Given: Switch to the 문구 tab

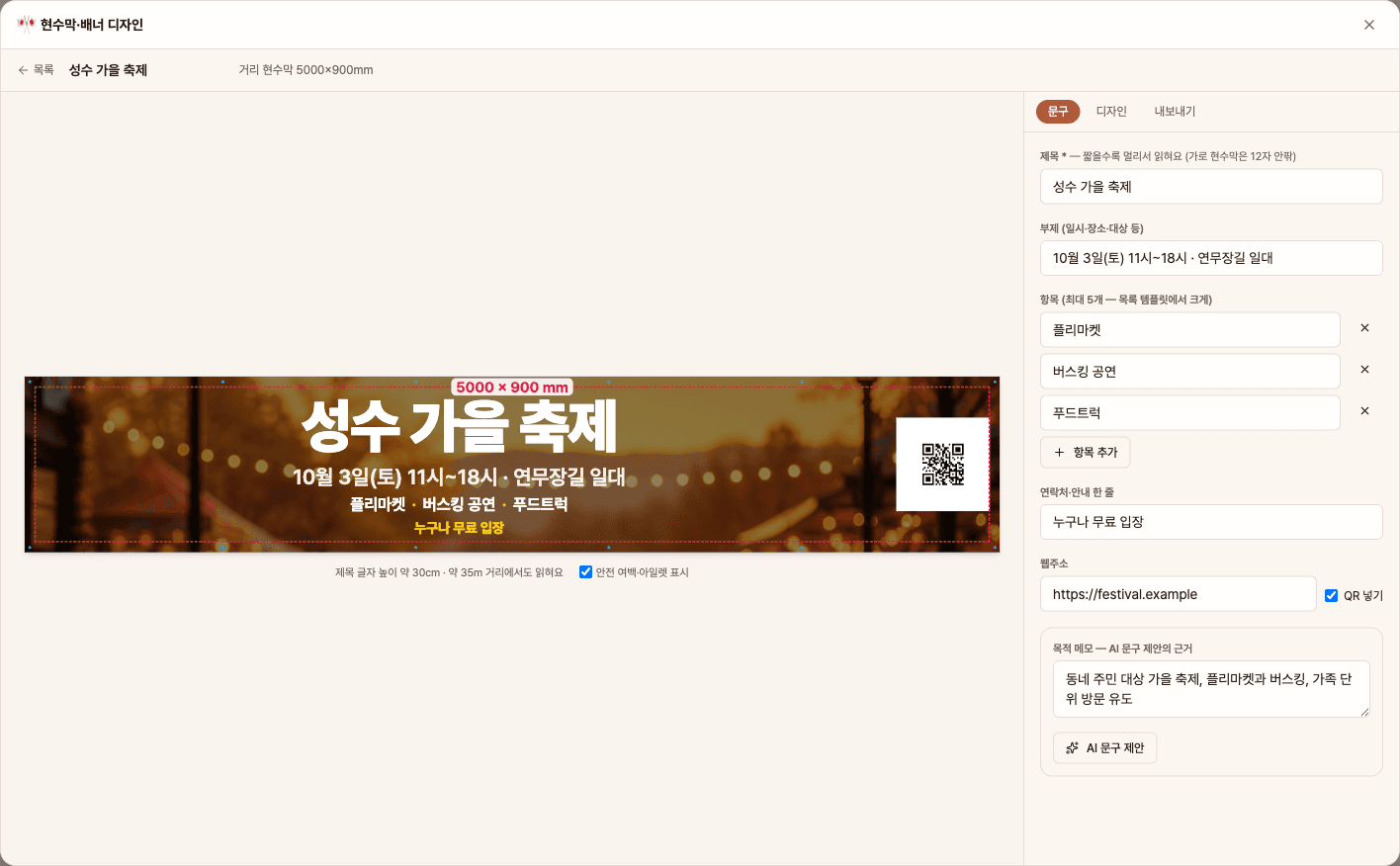Looking at the screenshot, I should [x=1058, y=112].
